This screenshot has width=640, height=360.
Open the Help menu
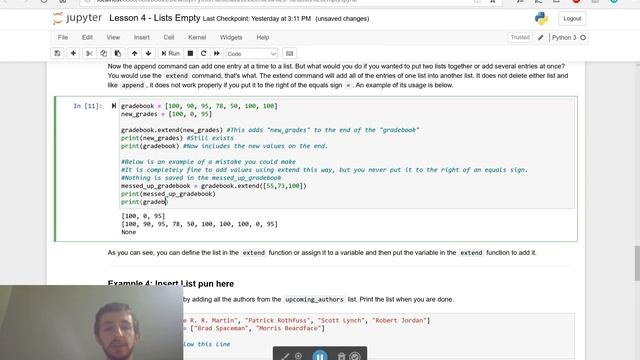[x=262, y=38]
